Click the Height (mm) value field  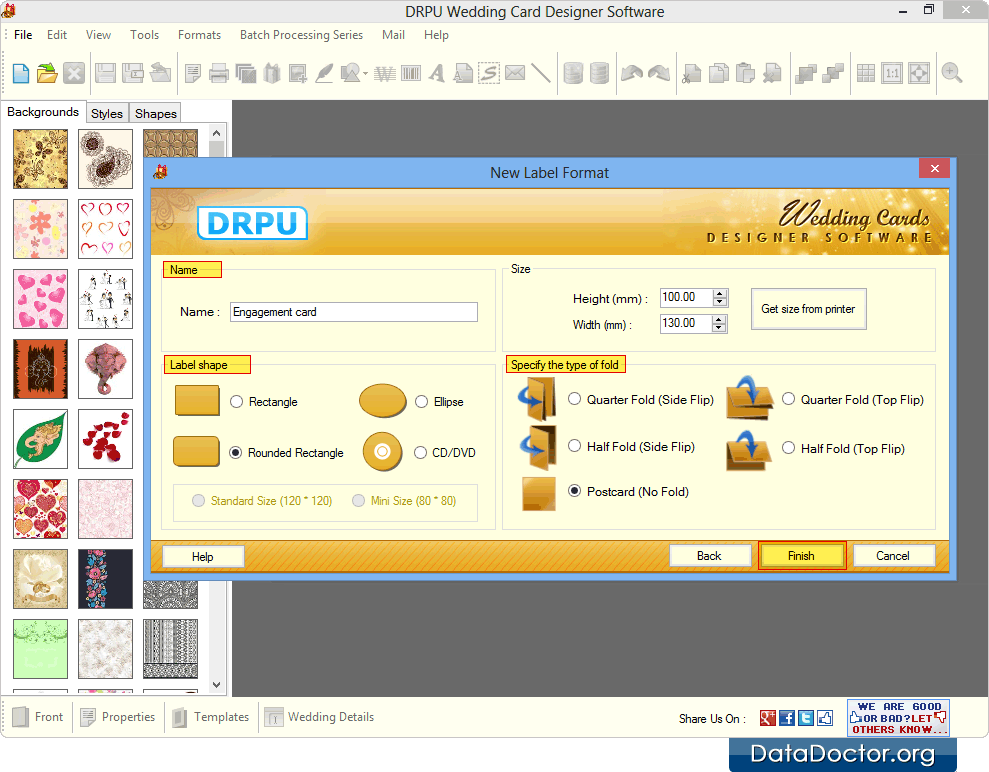(686, 298)
